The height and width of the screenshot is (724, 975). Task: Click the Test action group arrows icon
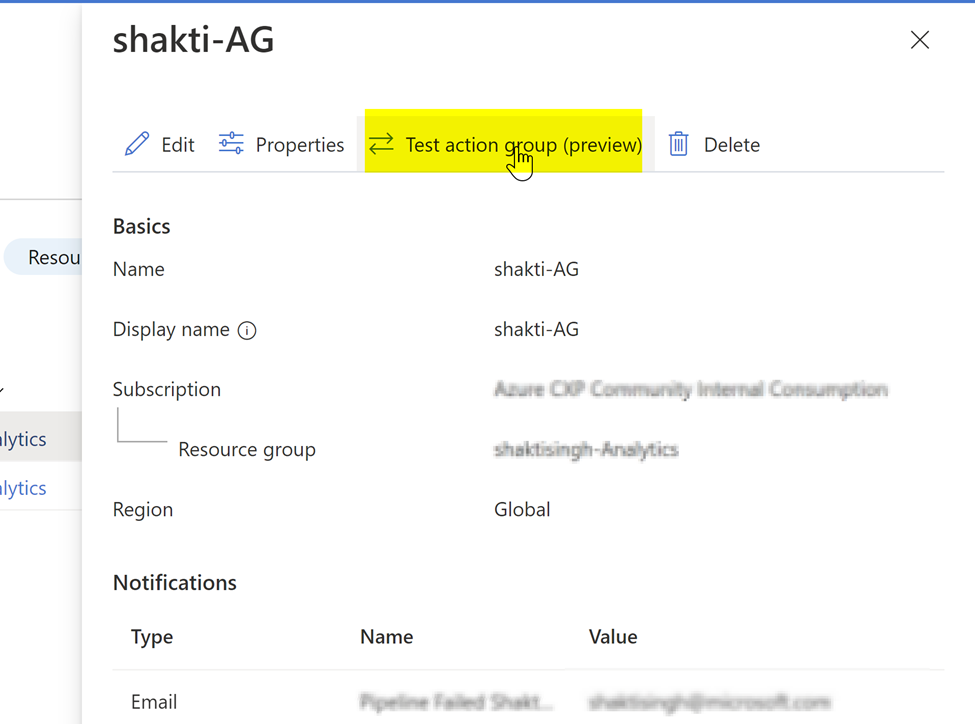click(381, 144)
